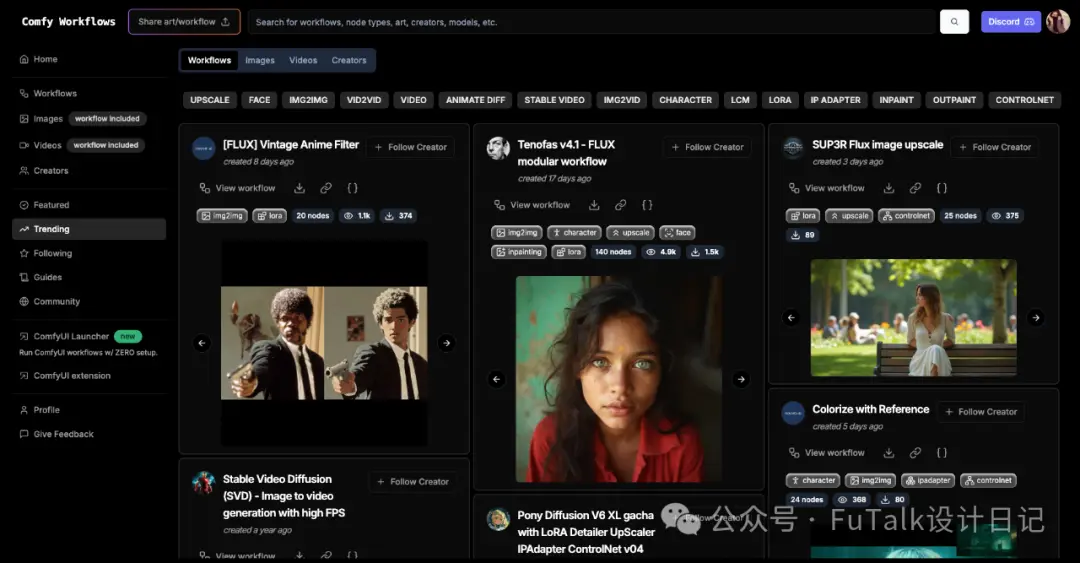This screenshot has width=1080, height=563.
Task: Open JSON braces icon for Tenofas workflow
Action: [647, 205]
